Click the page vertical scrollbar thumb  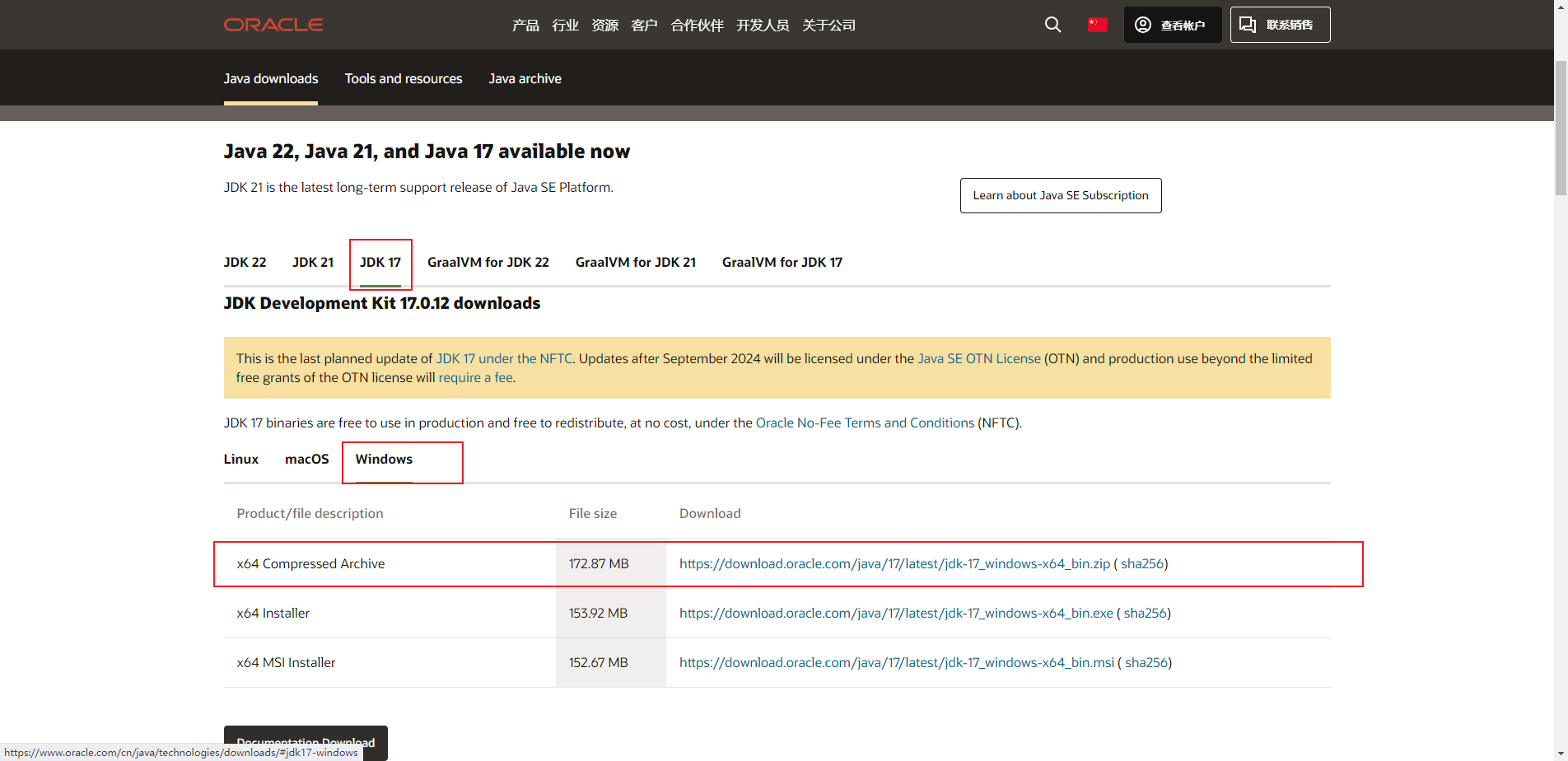tap(1561, 128)
